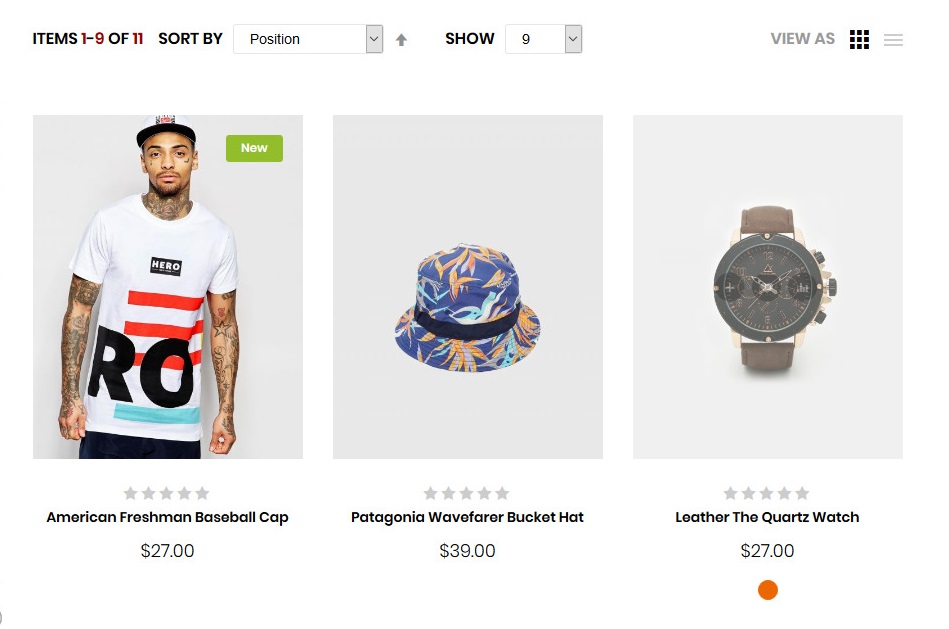Click the Quartz Watch $27.00 price
Image resolution: width=949 pixels, height=629 pixels.
[x=767, y=551]
